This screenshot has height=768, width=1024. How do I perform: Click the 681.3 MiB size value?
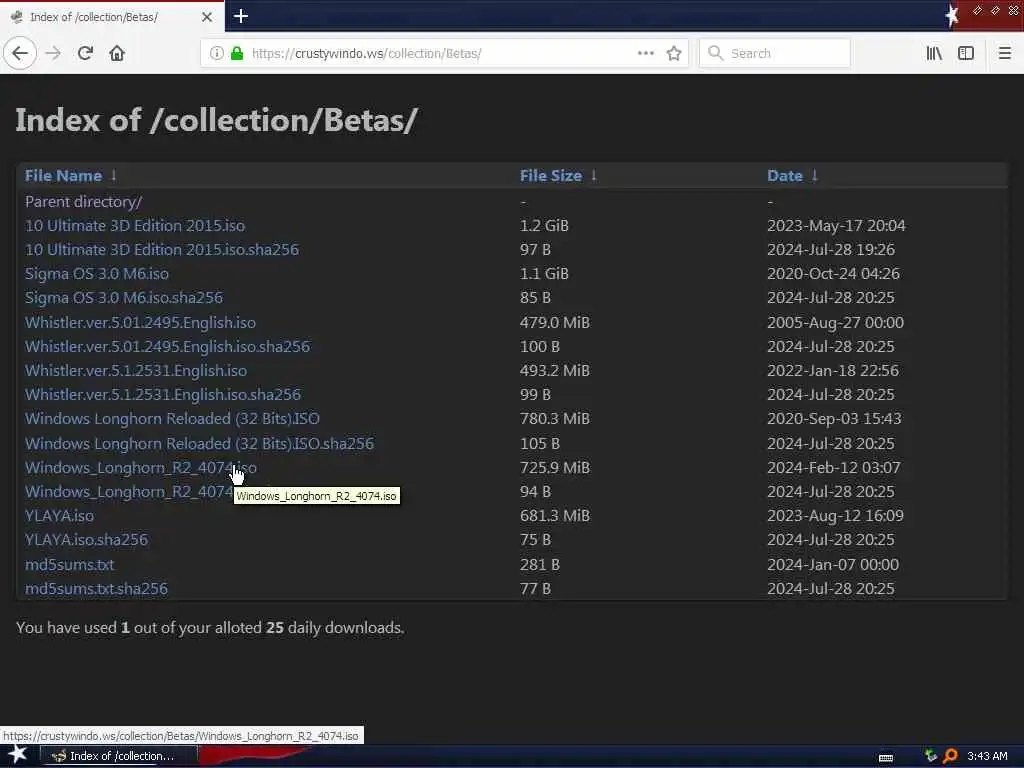[x=554, y=515]
